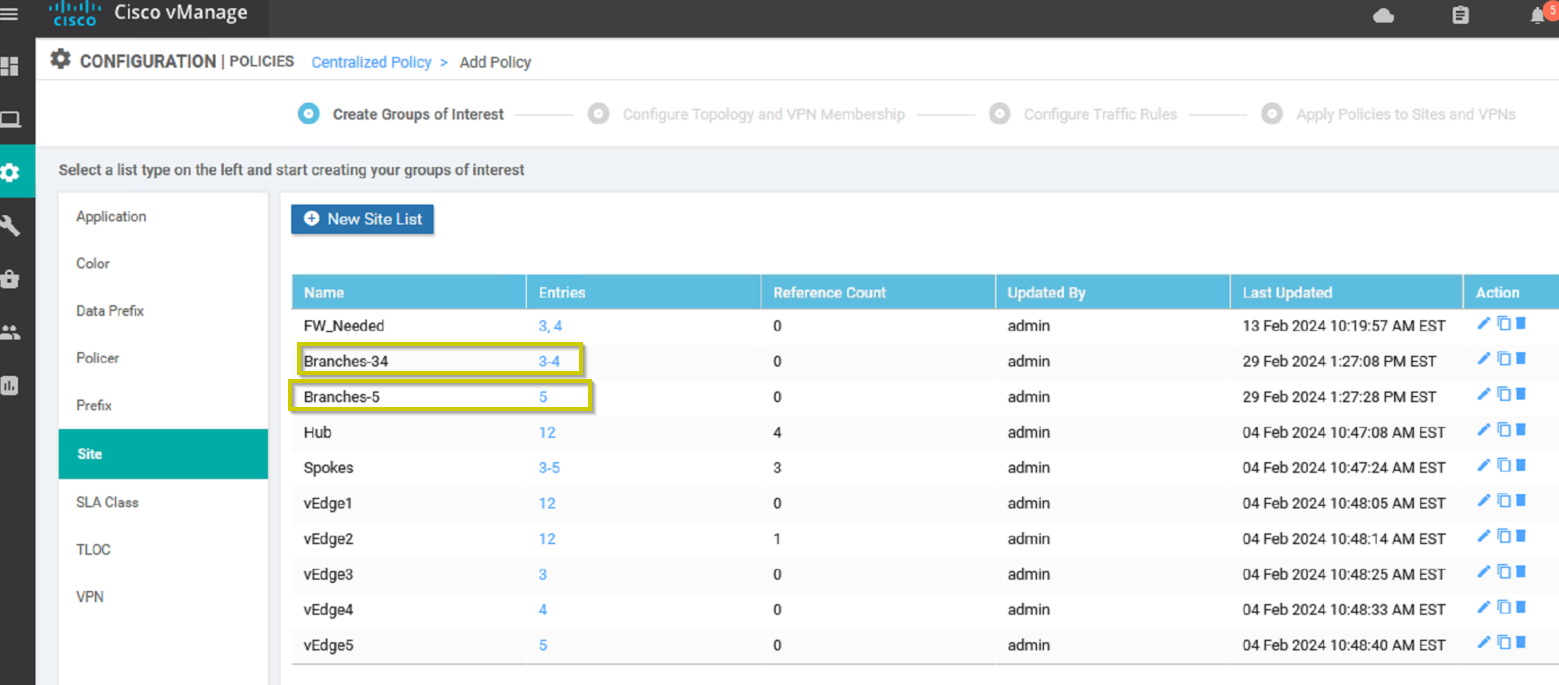The image size is (1559, 685).
Task: Select the Site list type
Action: [163, 454]
